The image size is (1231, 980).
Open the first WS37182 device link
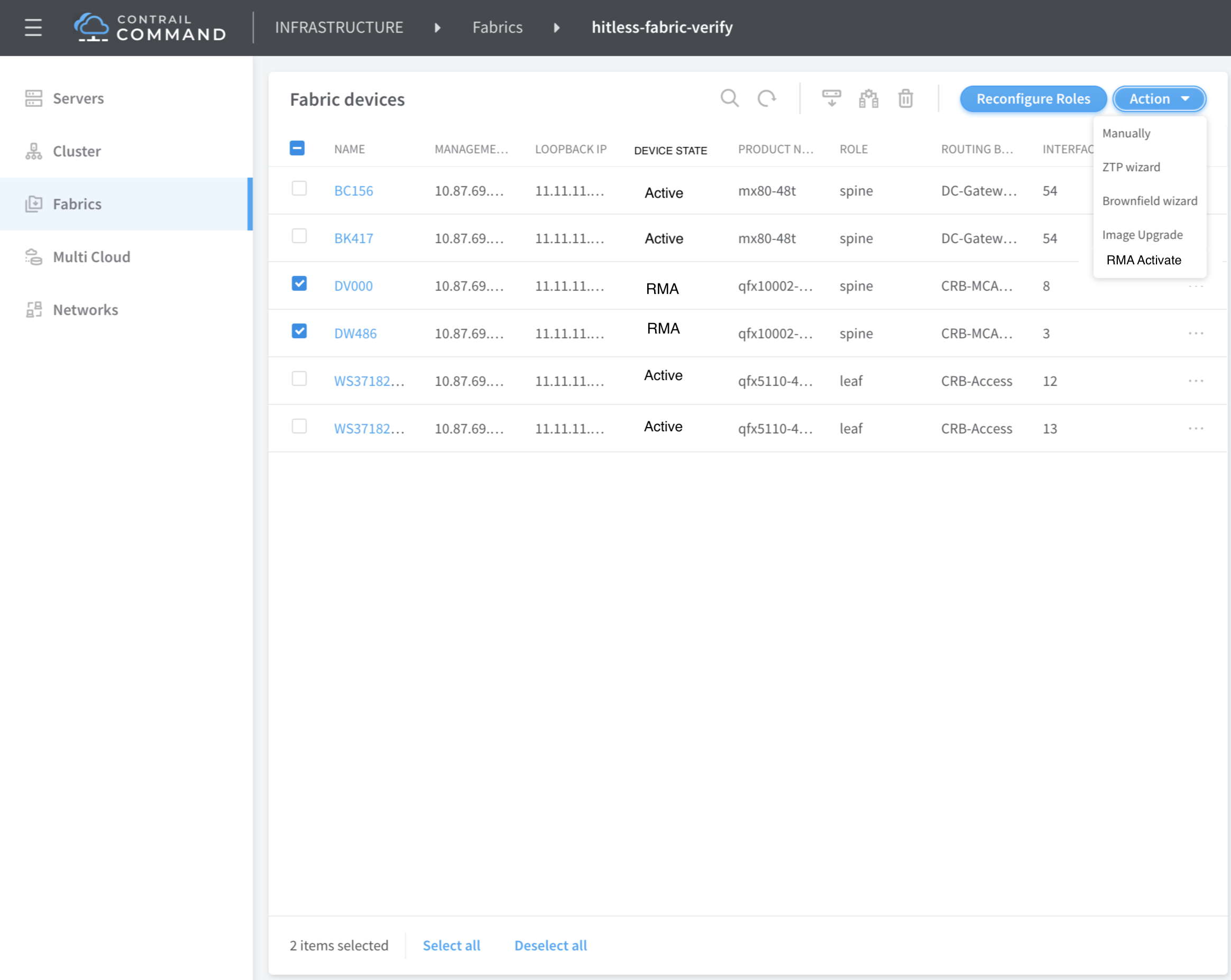tap(370, 381)
